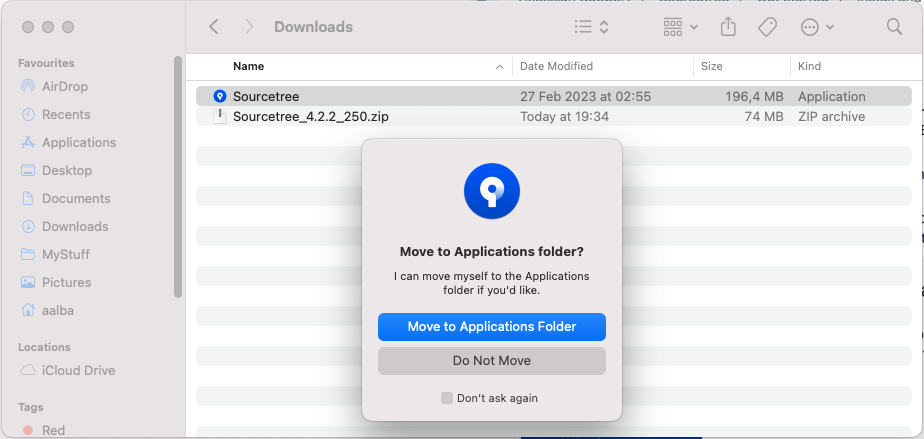
Task: Go back with the Finder back arrow
Action: click(214, 27)
